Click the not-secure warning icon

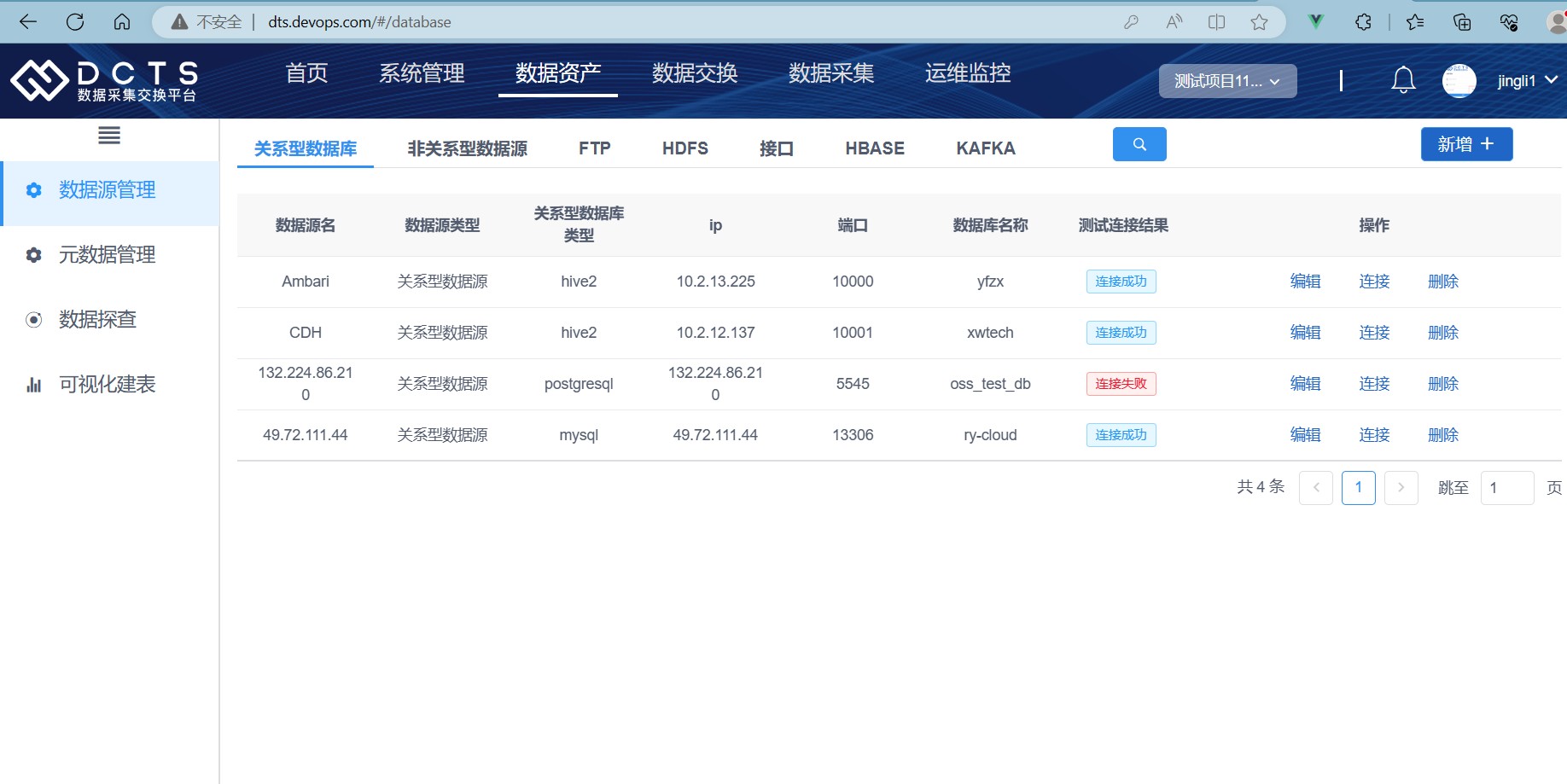pyautogui.click(x=179, y=22)
